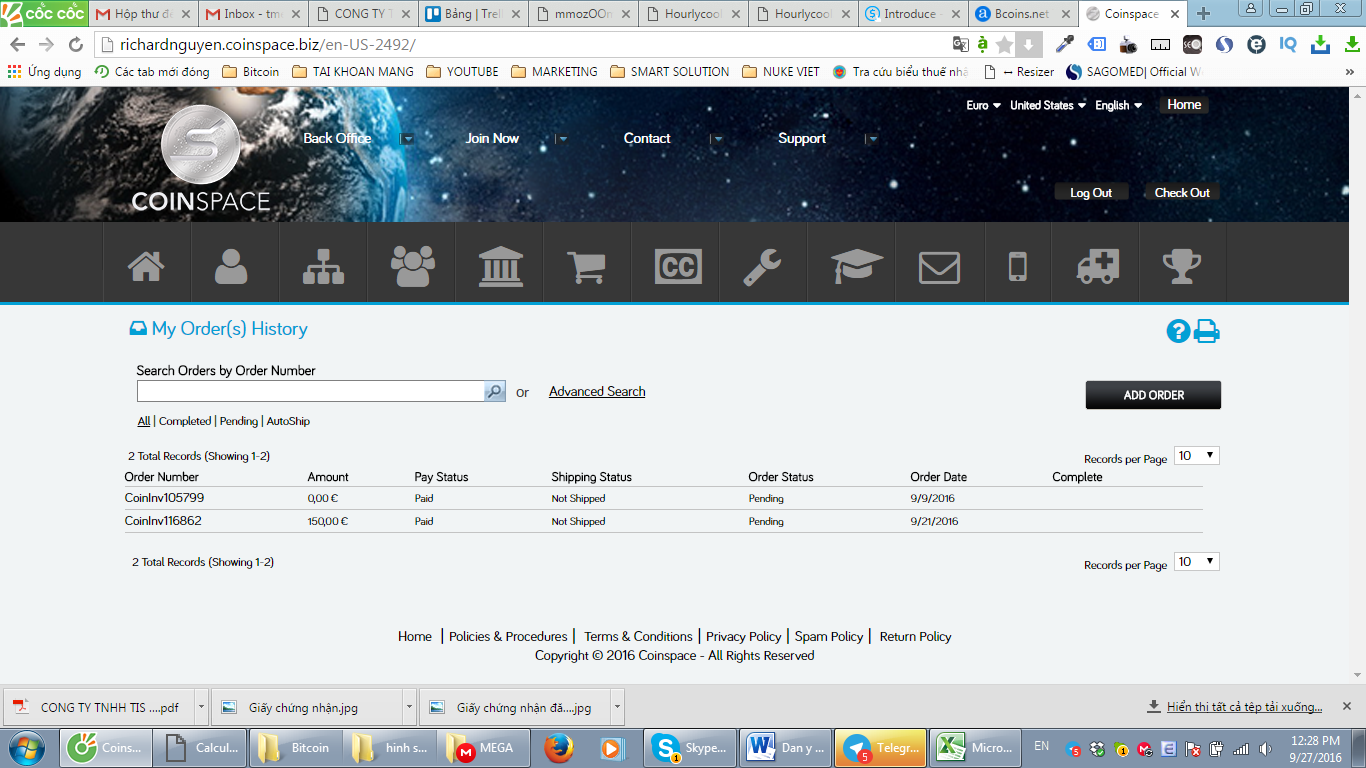
Task: Click the Order Date column header
Action: [938, 477]
